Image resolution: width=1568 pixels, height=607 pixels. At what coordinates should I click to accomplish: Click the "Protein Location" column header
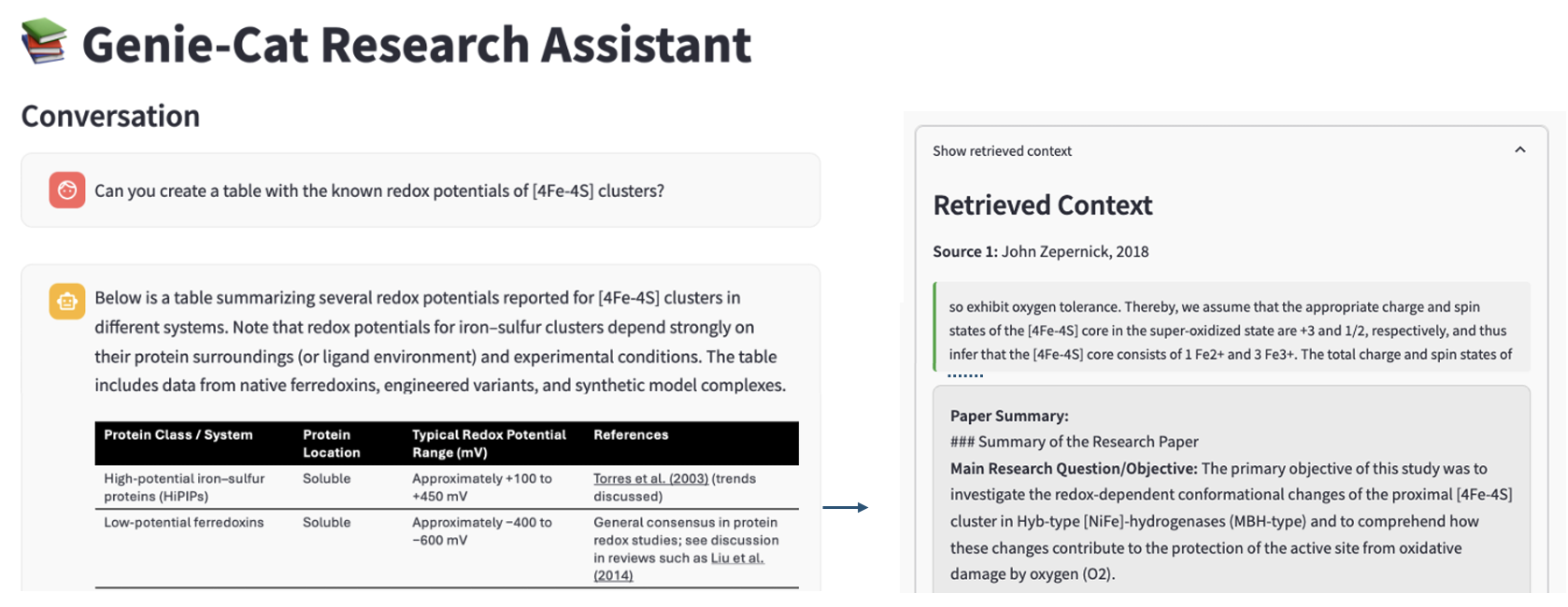(x=331, y=444)
